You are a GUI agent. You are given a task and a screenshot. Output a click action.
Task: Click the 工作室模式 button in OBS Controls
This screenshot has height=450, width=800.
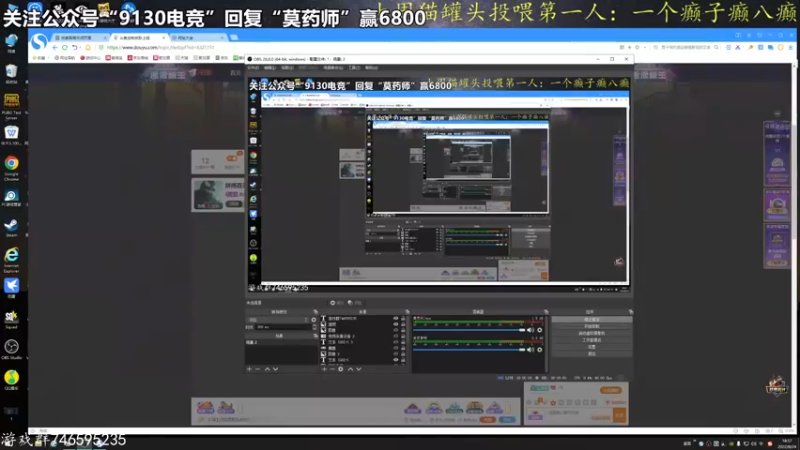pyautogui.click(x=592, y=340)
